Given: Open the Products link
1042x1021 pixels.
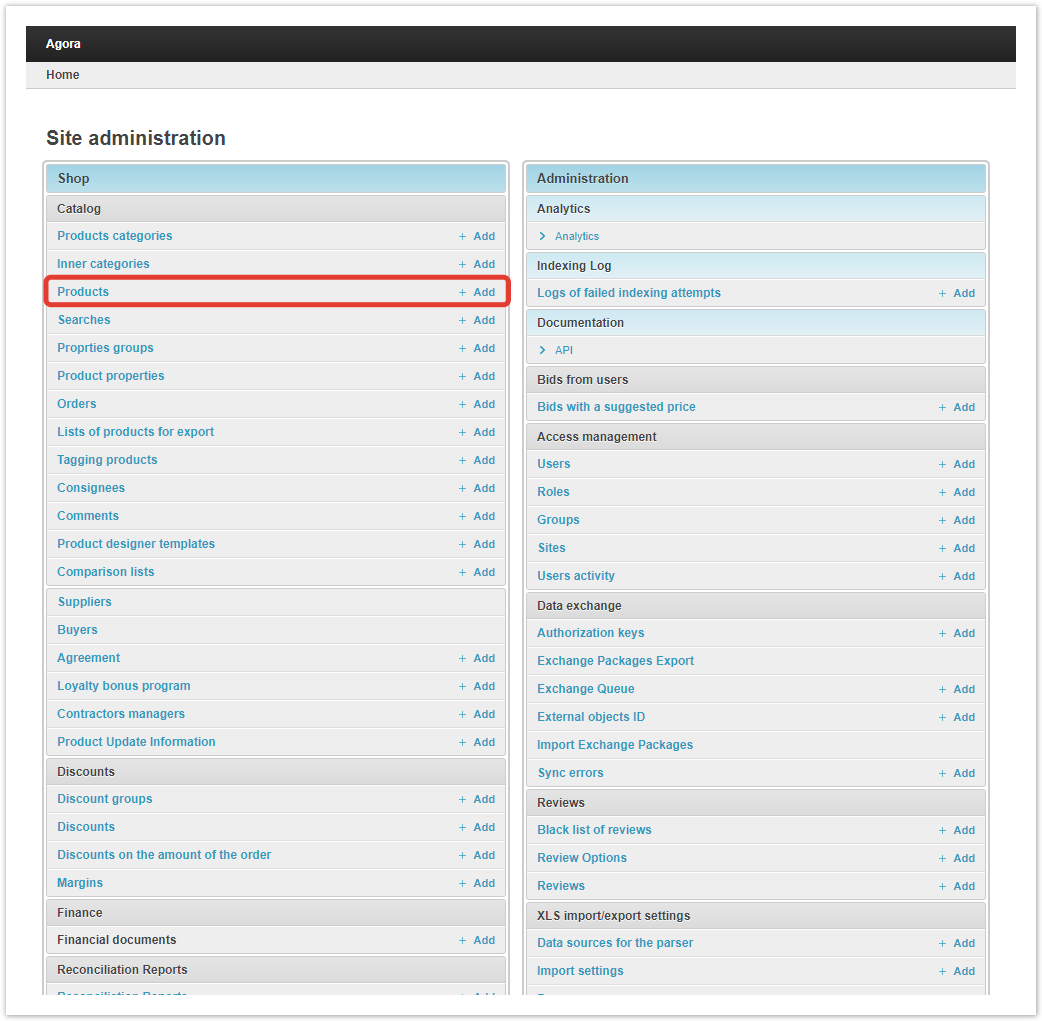Looking at the screenshot, I should (83, 292).
